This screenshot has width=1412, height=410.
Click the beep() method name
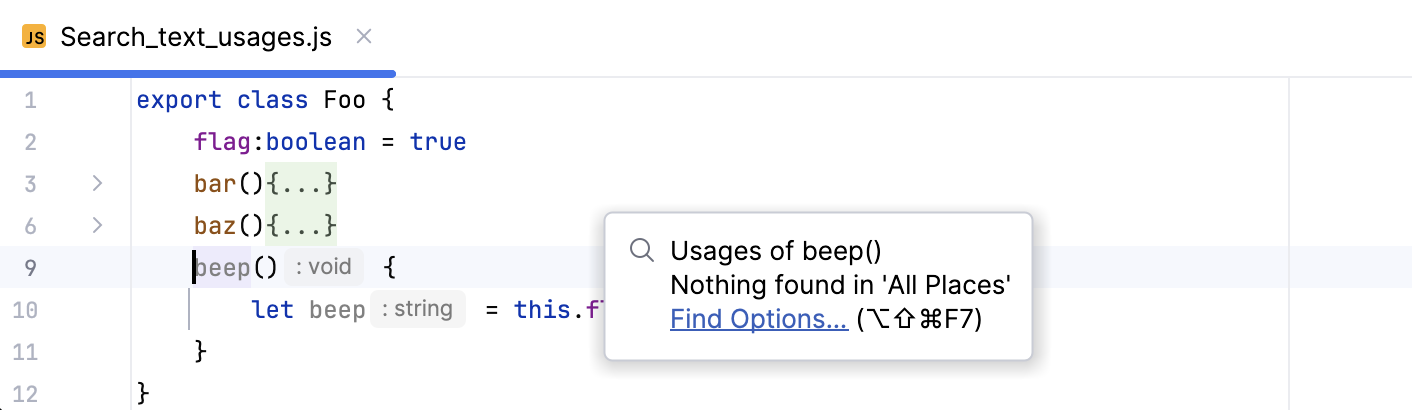pos(222,267)
